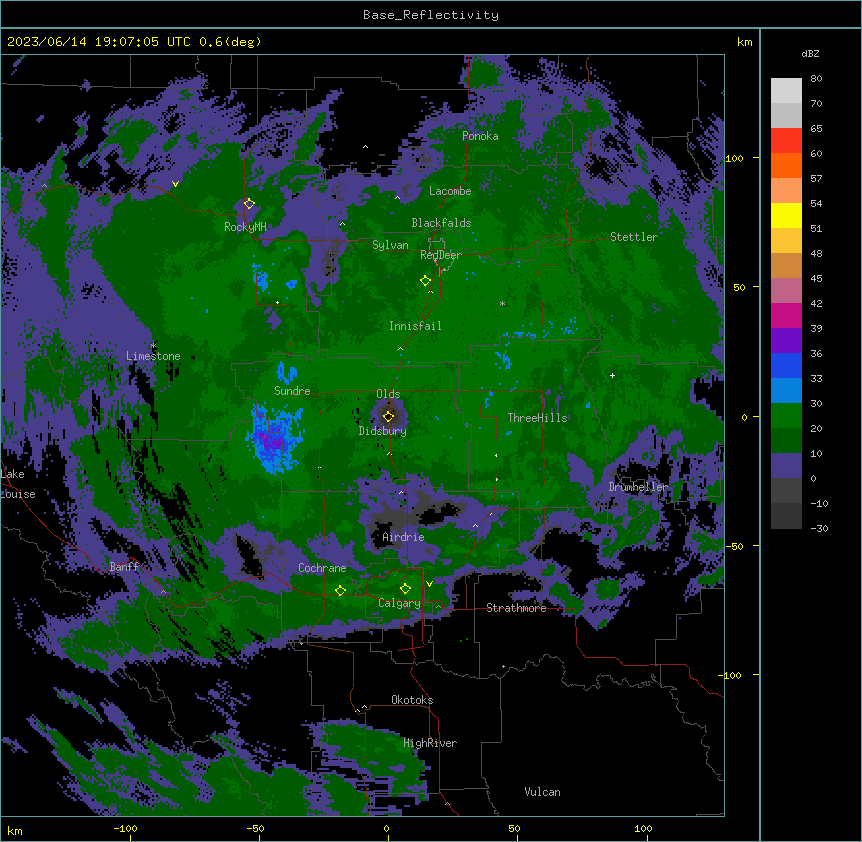Image resolution: width=862 pixels, height=842 pixels.
Task: Click the purple storm core southwest of Sundre
Action: [273, 440]
